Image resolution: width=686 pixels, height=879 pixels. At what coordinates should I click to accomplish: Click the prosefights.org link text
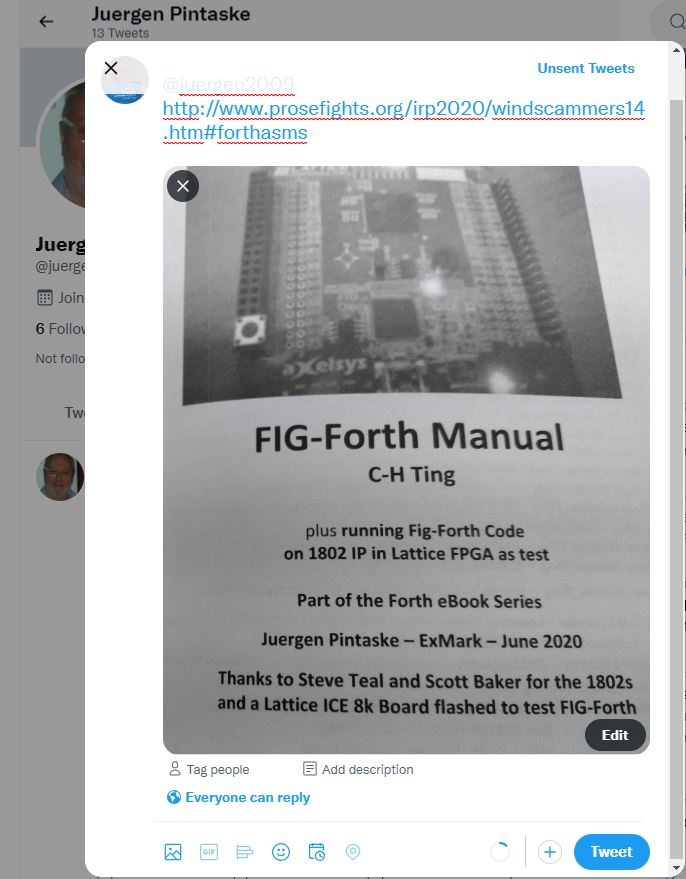[x=404, y=120]
